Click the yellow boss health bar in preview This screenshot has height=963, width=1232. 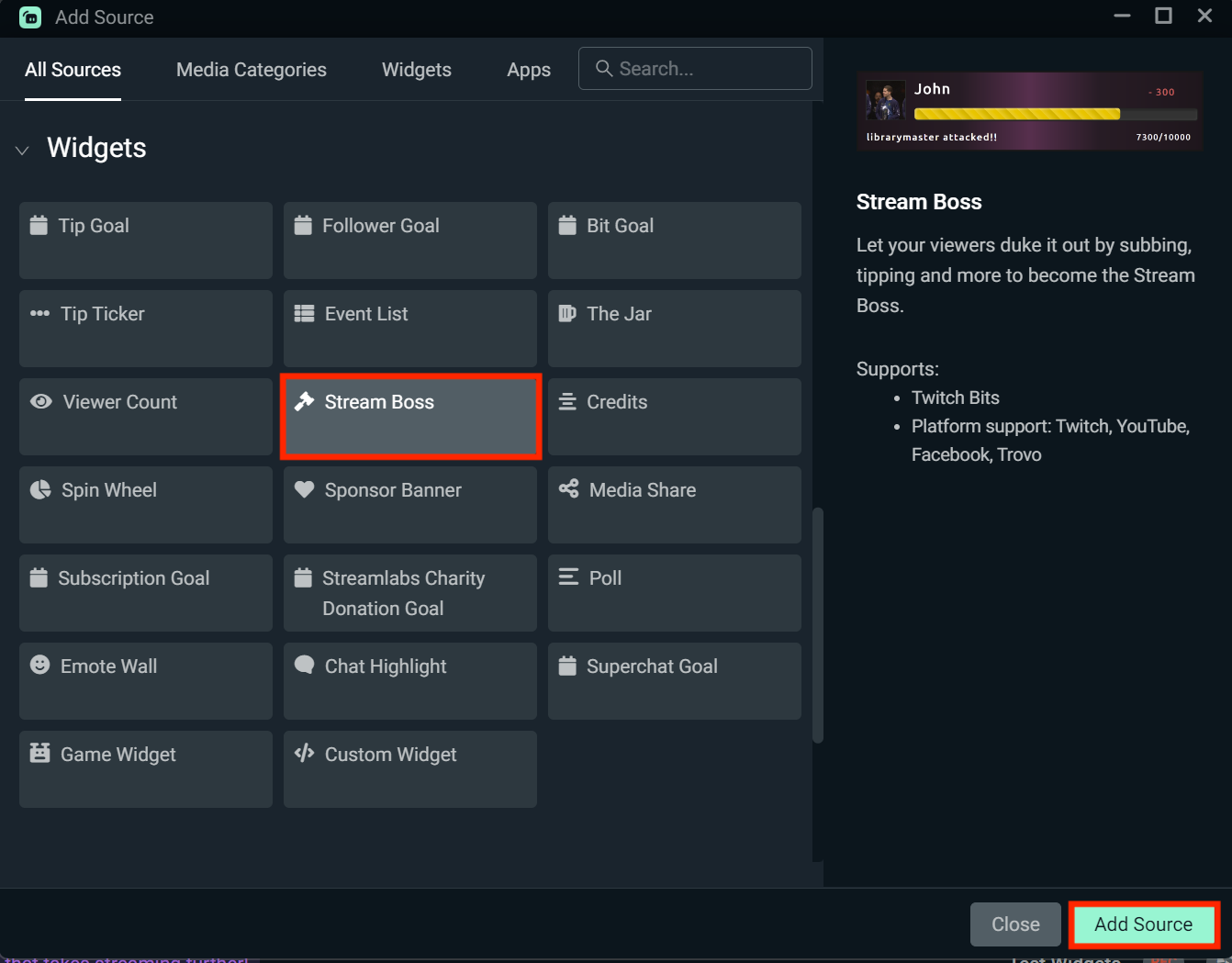click(1016, 113)
